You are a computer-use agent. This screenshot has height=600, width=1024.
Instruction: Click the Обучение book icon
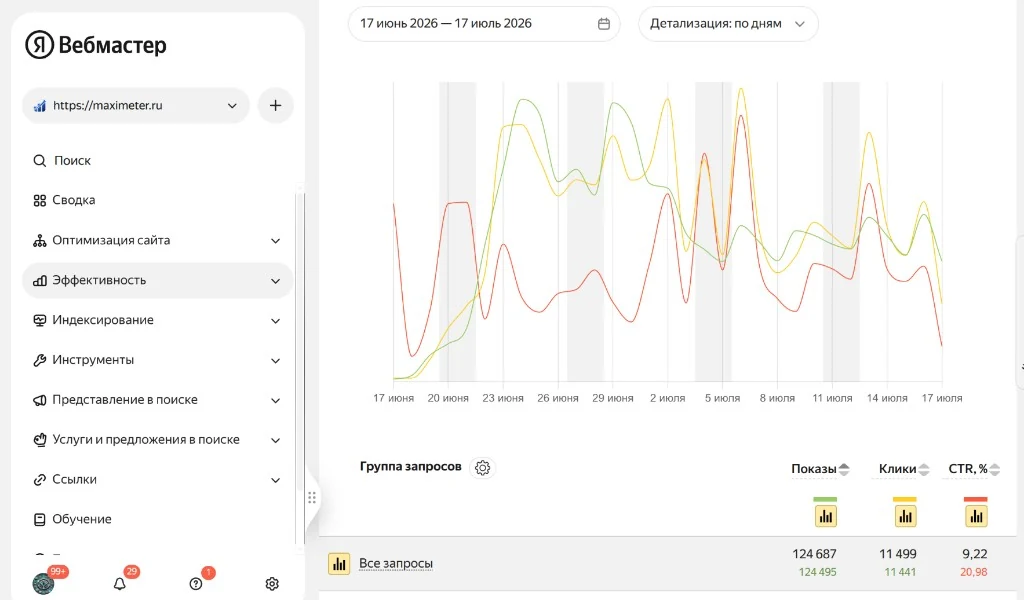pyautogui.click(x=40, y=519)
